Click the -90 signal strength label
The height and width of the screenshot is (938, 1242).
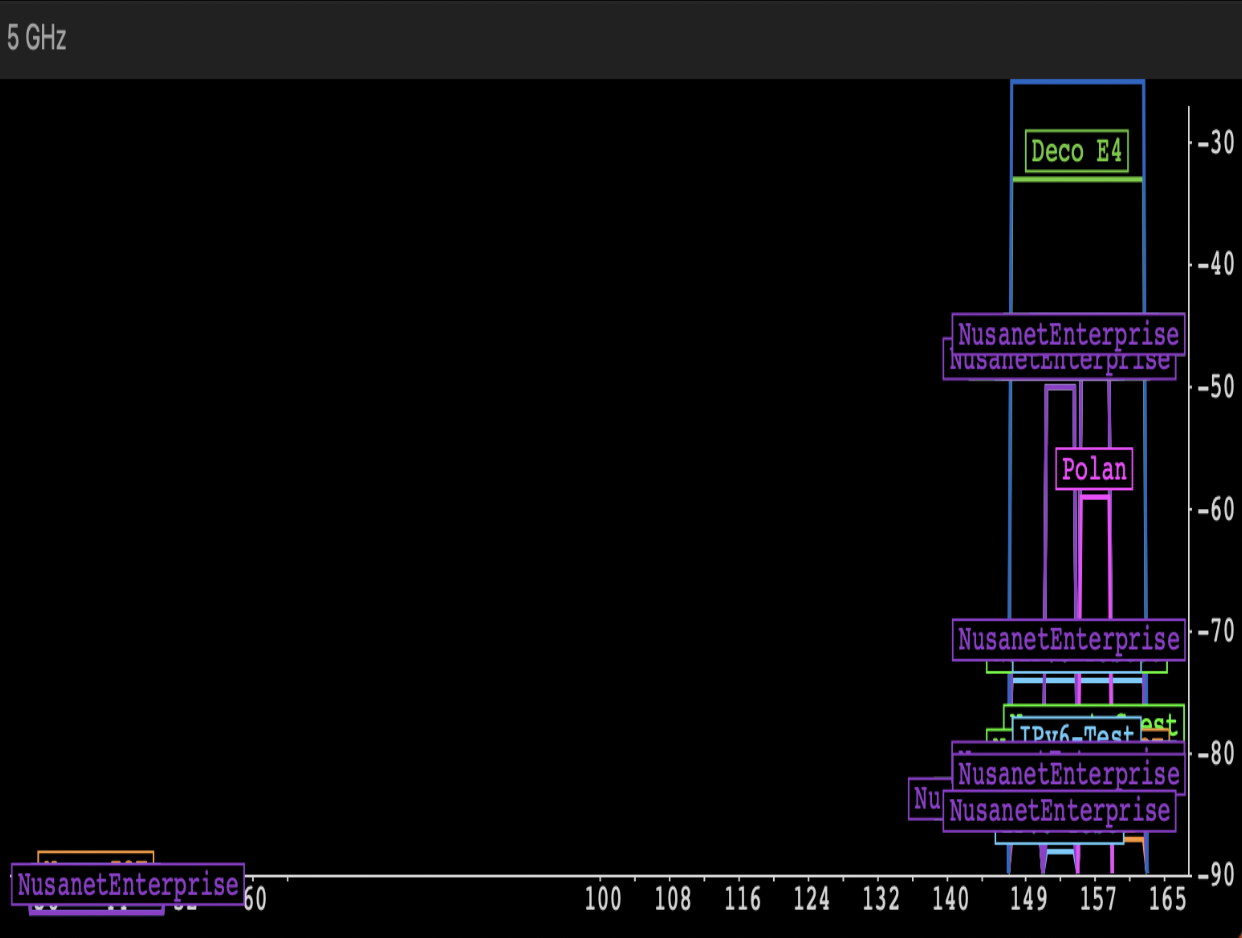1215,875
